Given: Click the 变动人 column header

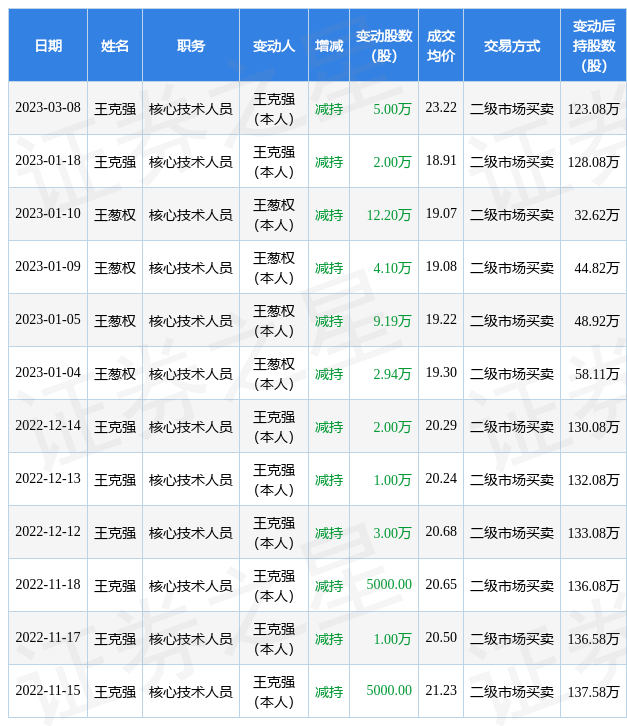Looking at the screenshot, I should pos(274,46).
